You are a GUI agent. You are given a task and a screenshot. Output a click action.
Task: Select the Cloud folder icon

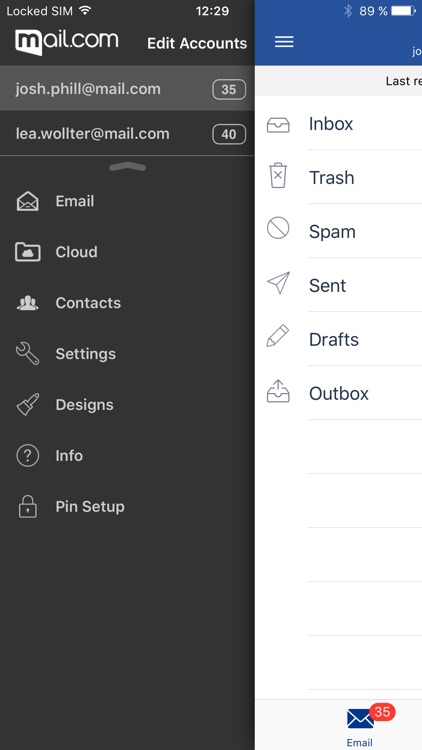[x=28, y=252]
